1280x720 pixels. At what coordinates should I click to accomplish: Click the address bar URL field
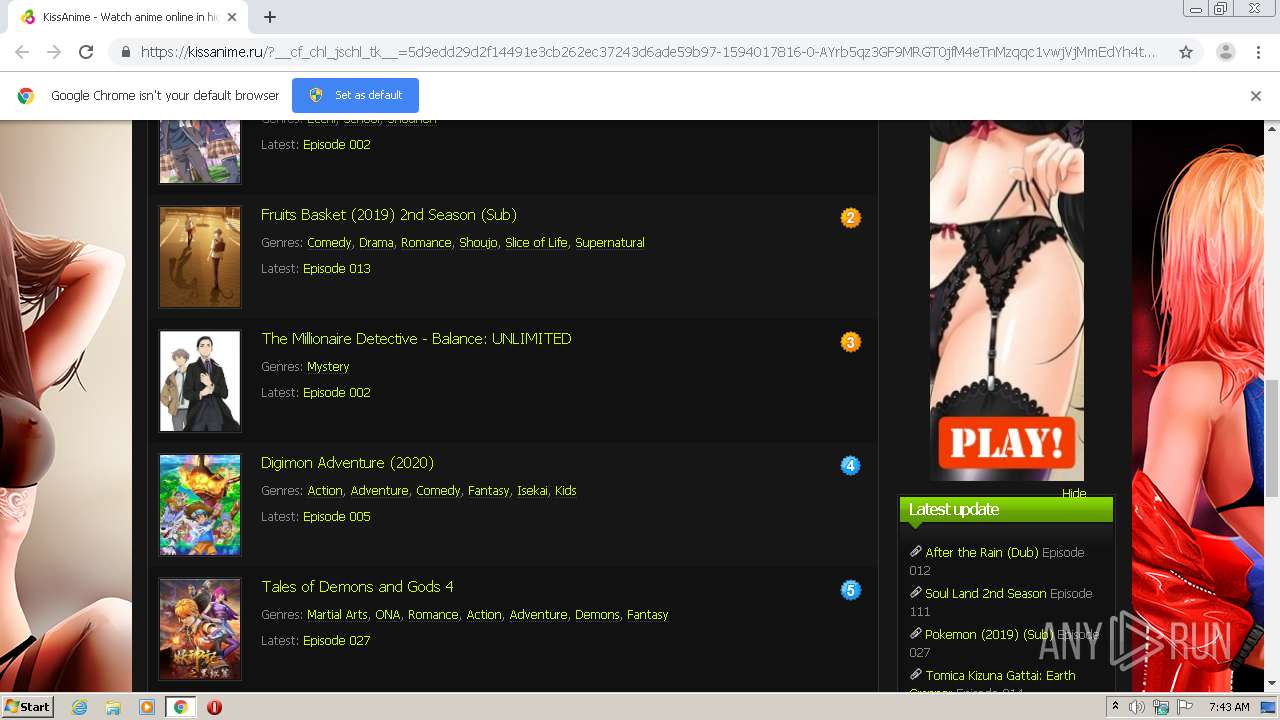tap(648, 52)
